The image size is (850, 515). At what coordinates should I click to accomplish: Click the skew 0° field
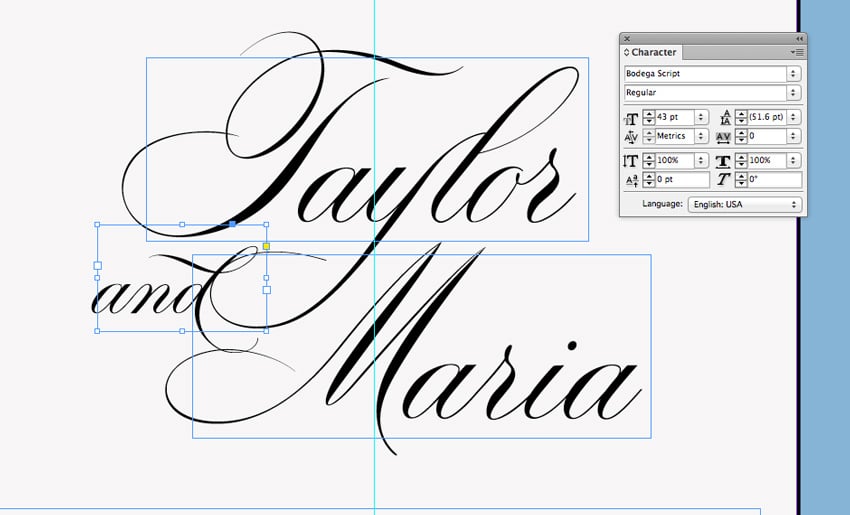click(x=775, y=180)
